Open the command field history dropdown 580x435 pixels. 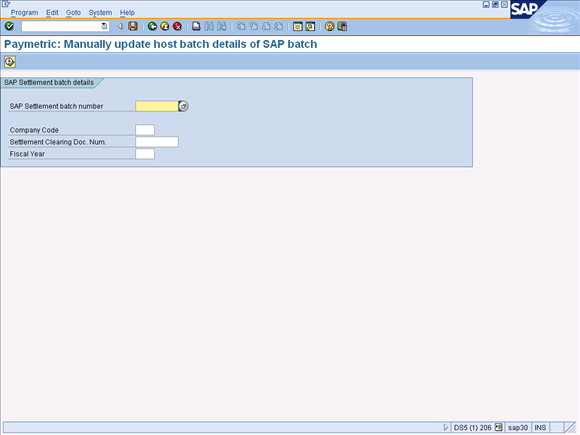[104, 26]
